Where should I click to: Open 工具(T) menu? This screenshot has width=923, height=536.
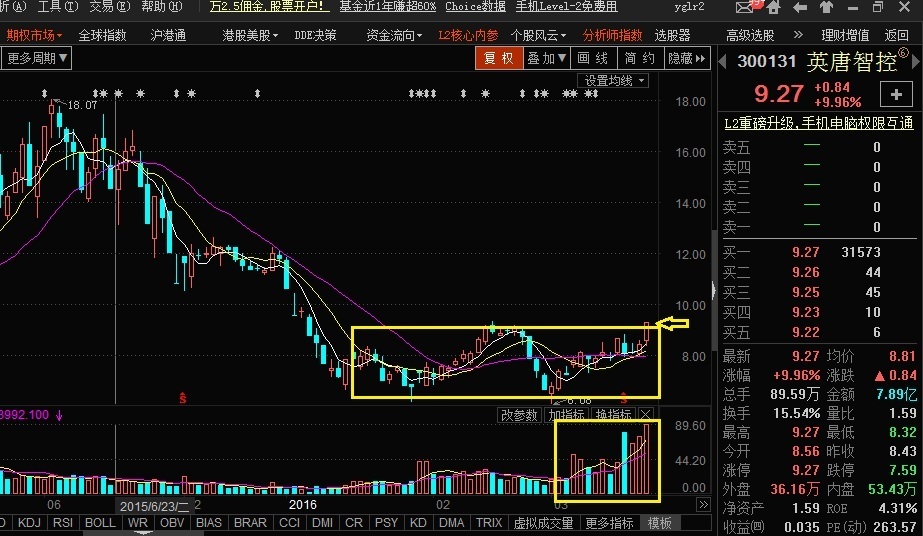pyautogui.click(x=58, y=6)
